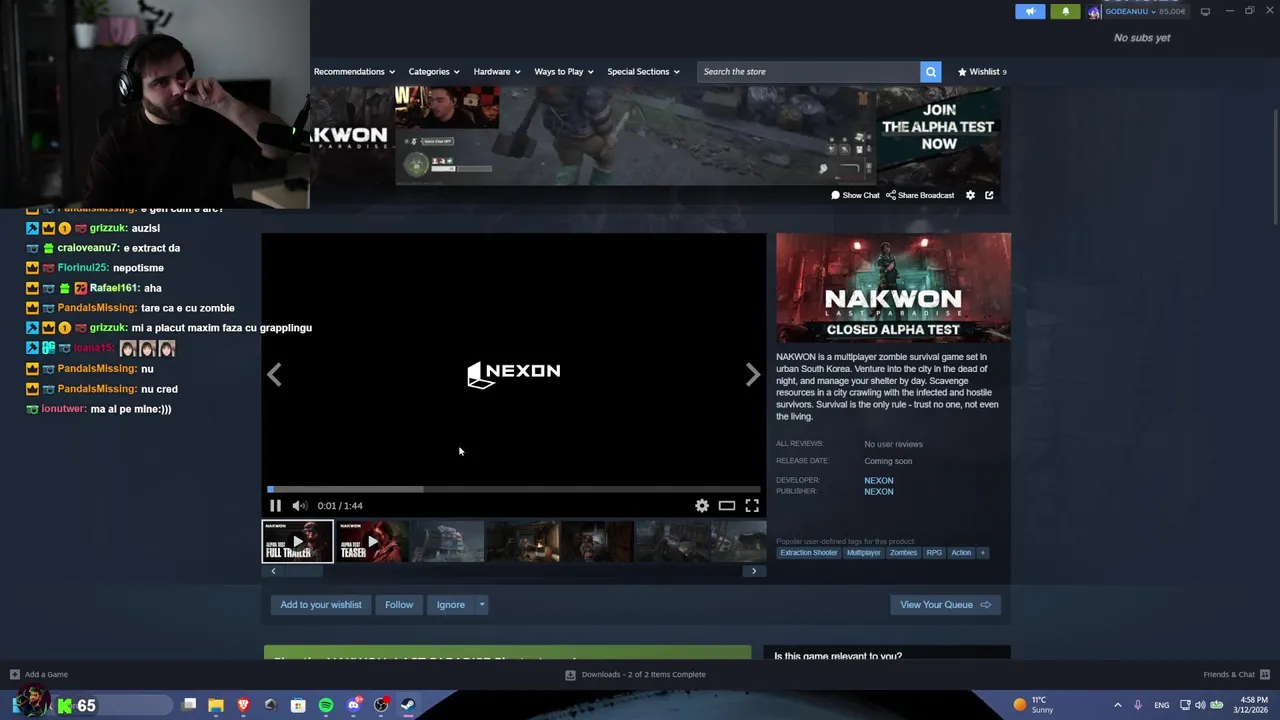Expand the Ignore options dropdown arrow
1280x720 pixels.
[481, 605]
